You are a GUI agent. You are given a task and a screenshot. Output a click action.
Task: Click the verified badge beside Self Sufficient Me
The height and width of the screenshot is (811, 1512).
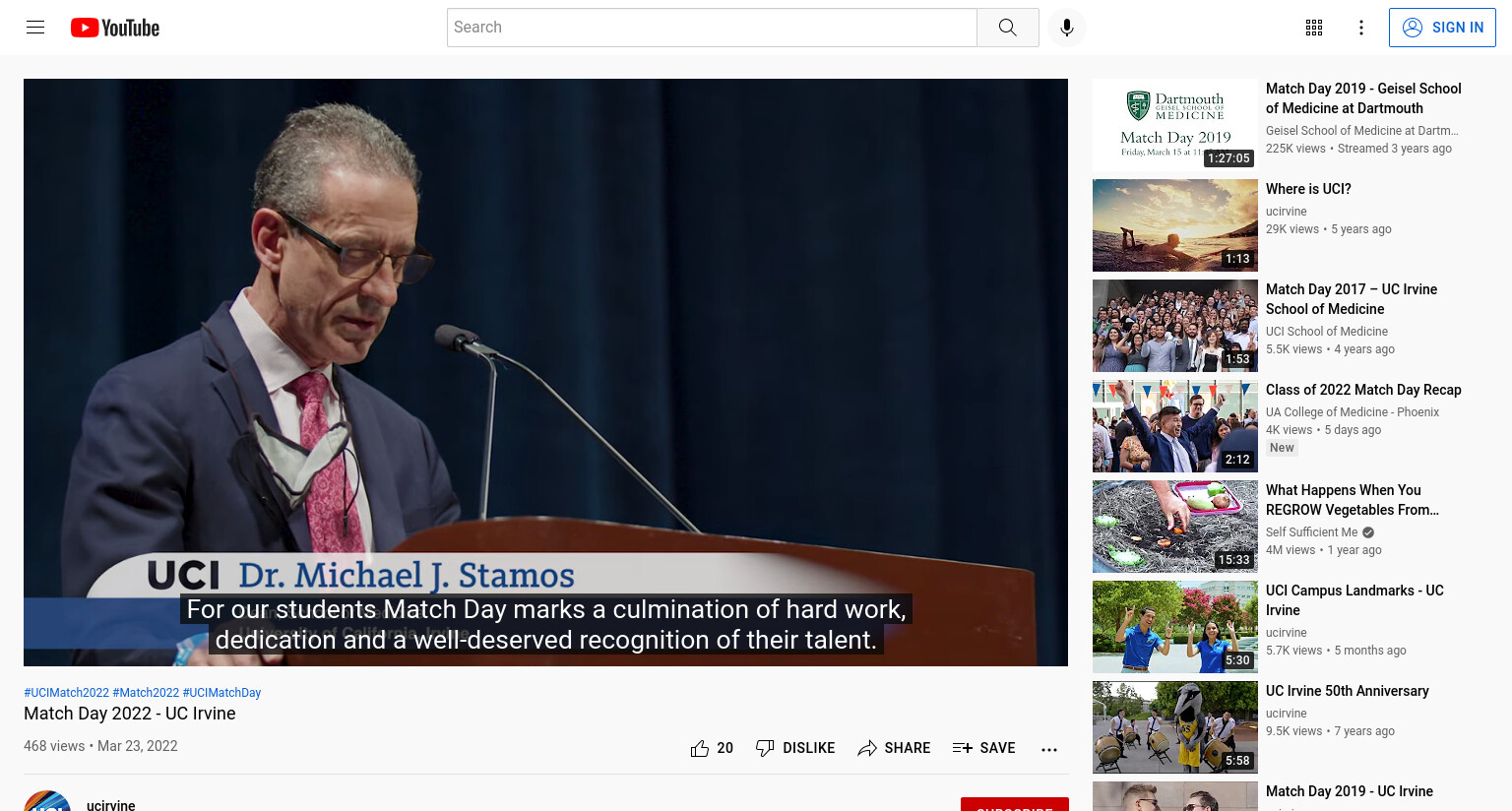1368,532
